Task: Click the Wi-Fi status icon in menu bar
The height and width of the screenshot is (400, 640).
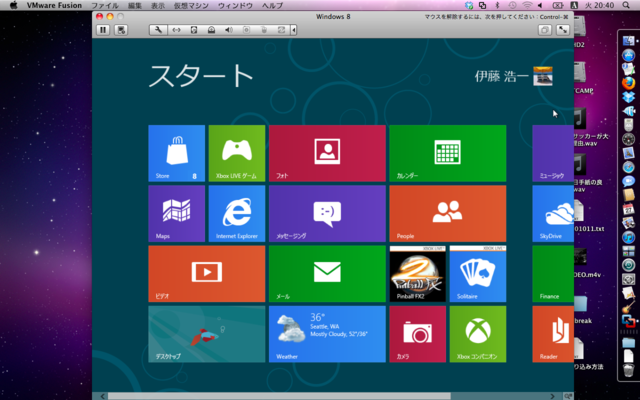Action: tap(527, 5)
